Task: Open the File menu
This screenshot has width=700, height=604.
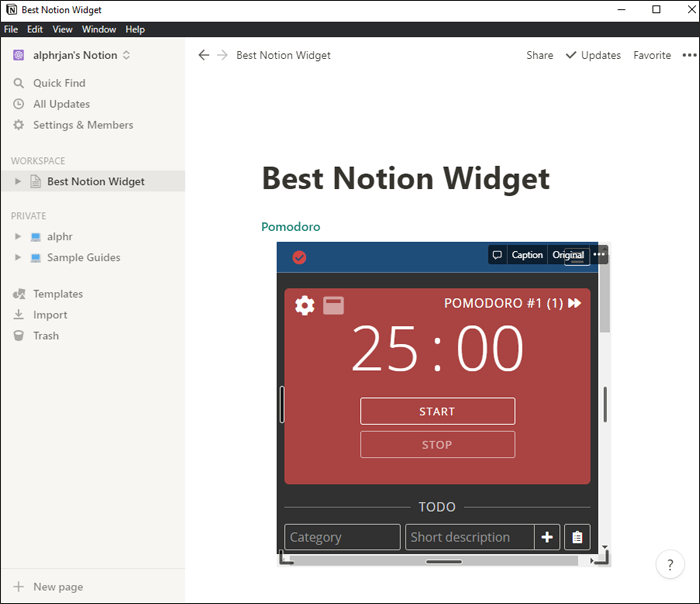Action: 11,29
